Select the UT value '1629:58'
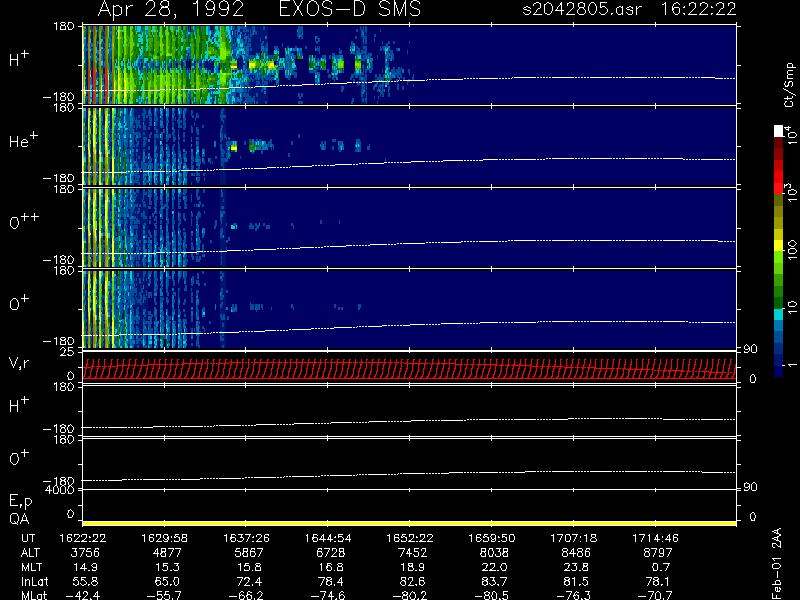 click(x=164, y=538)
